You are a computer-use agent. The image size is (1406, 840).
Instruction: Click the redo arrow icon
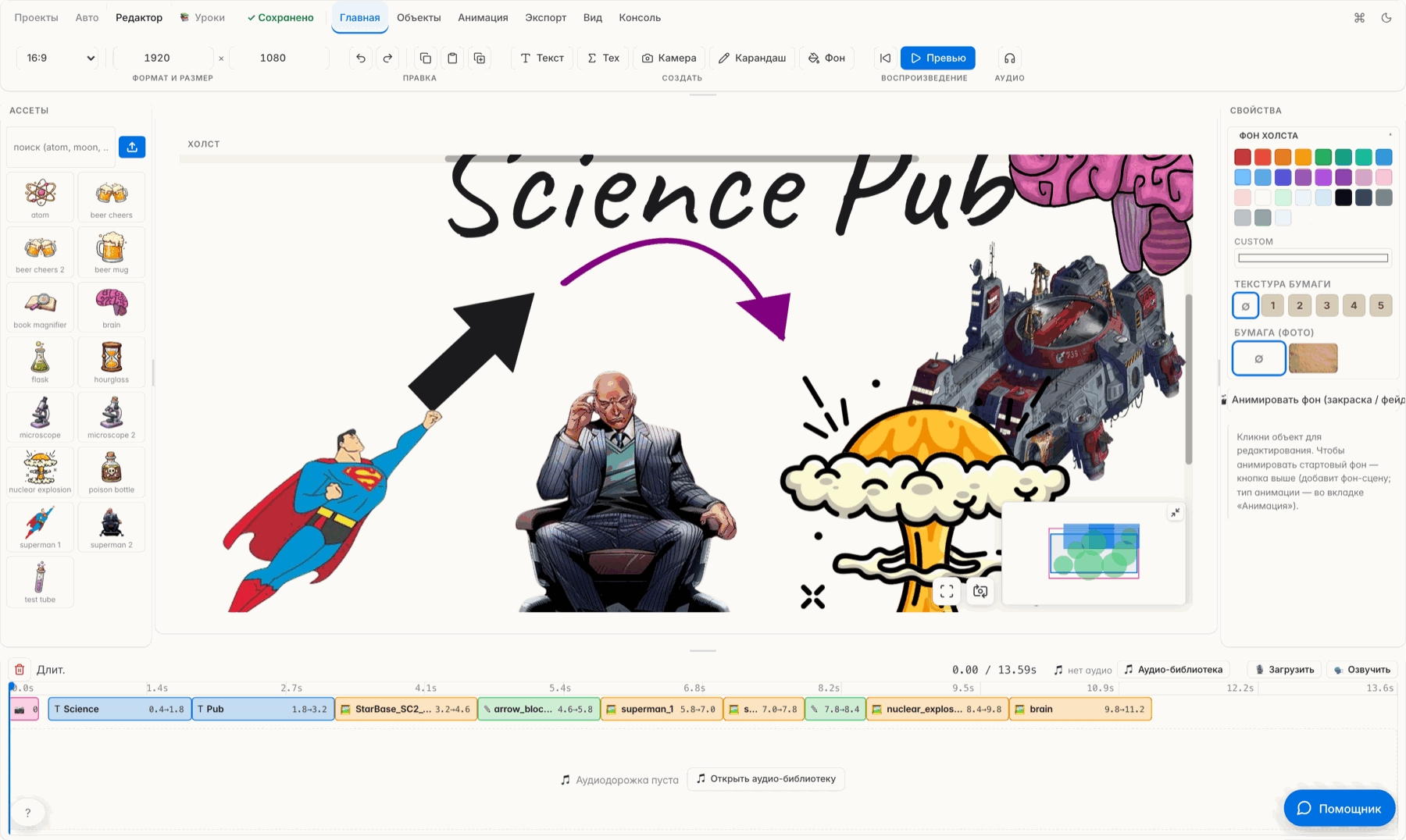(387, 58)
